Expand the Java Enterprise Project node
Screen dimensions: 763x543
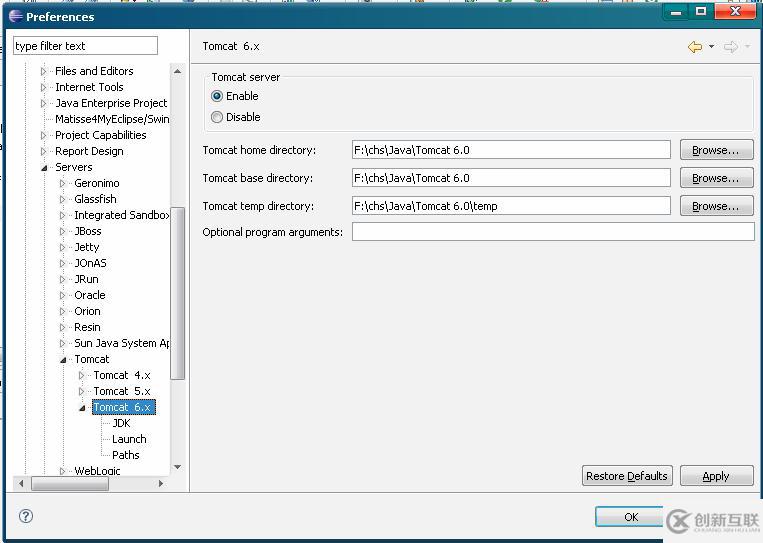click(x=43, y=104)
